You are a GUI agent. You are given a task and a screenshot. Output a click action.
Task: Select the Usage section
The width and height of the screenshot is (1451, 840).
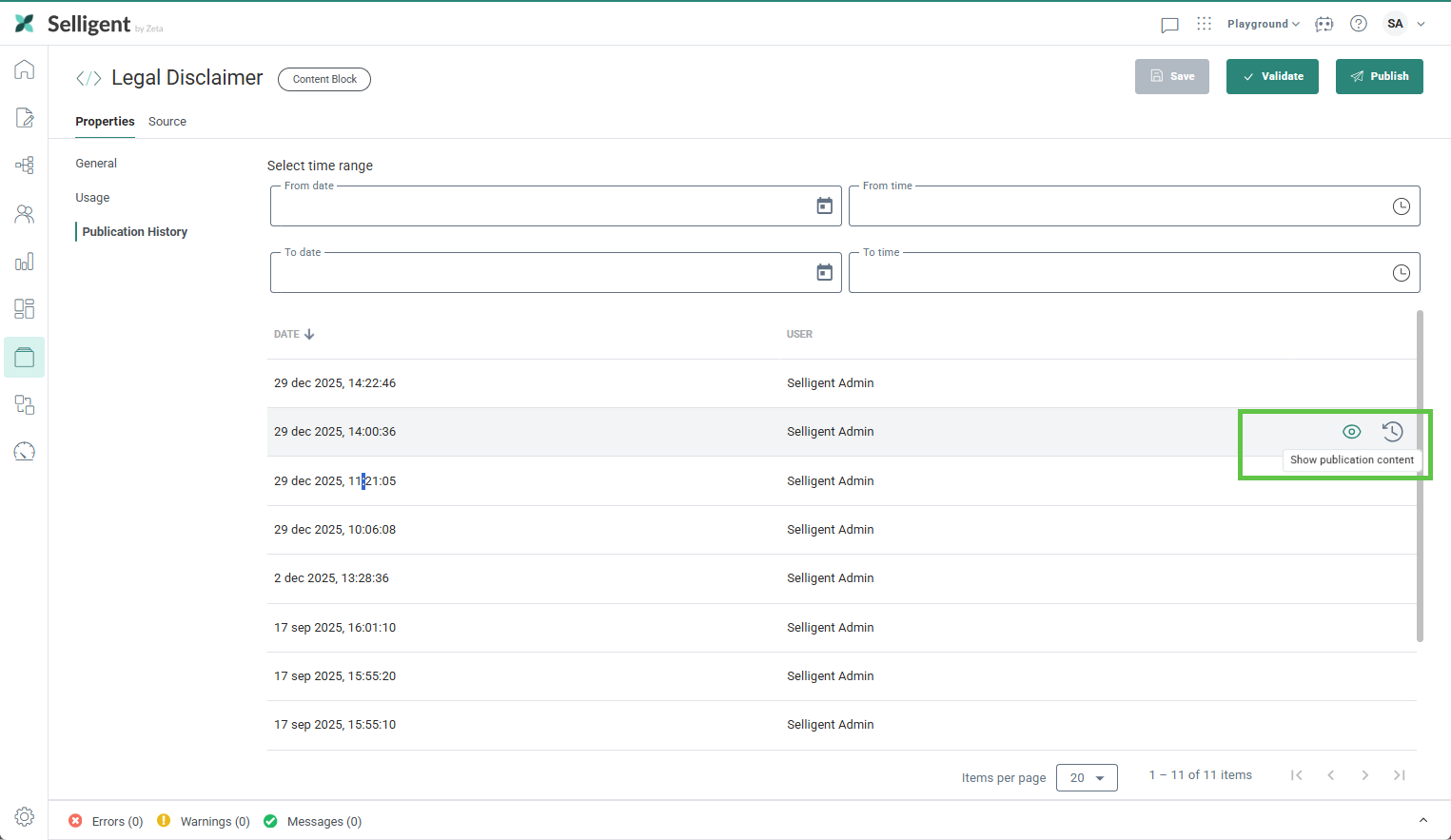[x=93, y=198]
